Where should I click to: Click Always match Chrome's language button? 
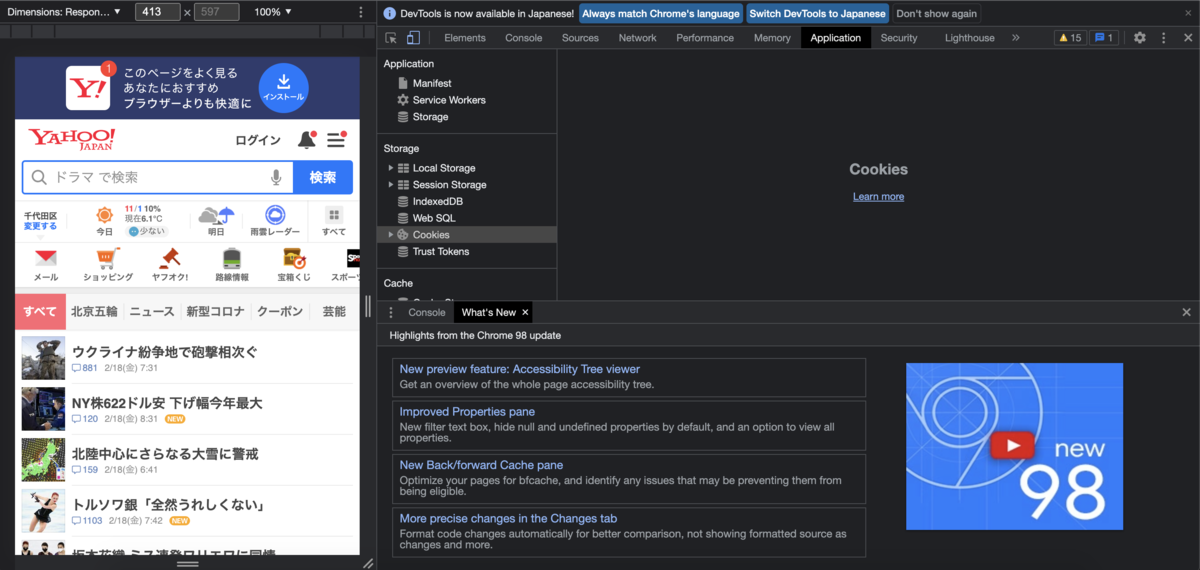[x=660, y=14]
